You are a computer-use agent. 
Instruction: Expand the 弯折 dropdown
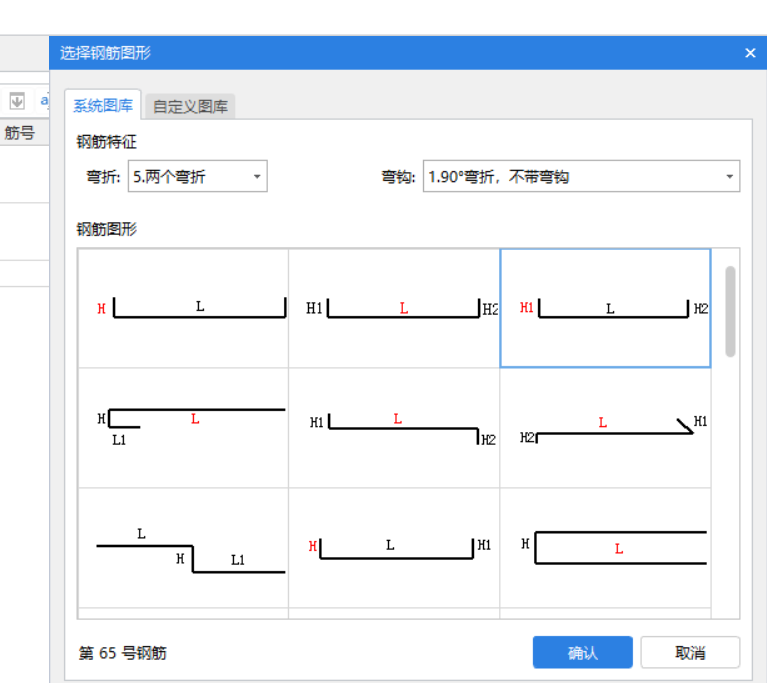click(x=197, y=177)
